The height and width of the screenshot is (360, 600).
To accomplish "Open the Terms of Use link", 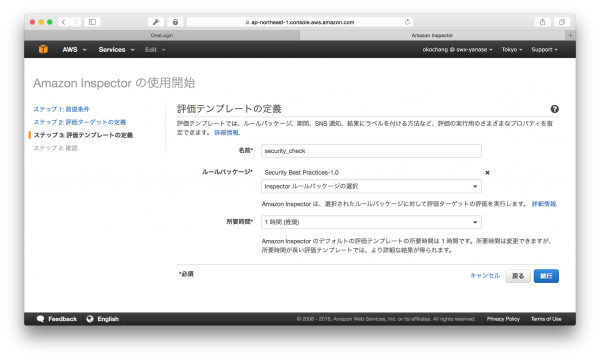I will [x=546, y=319].
